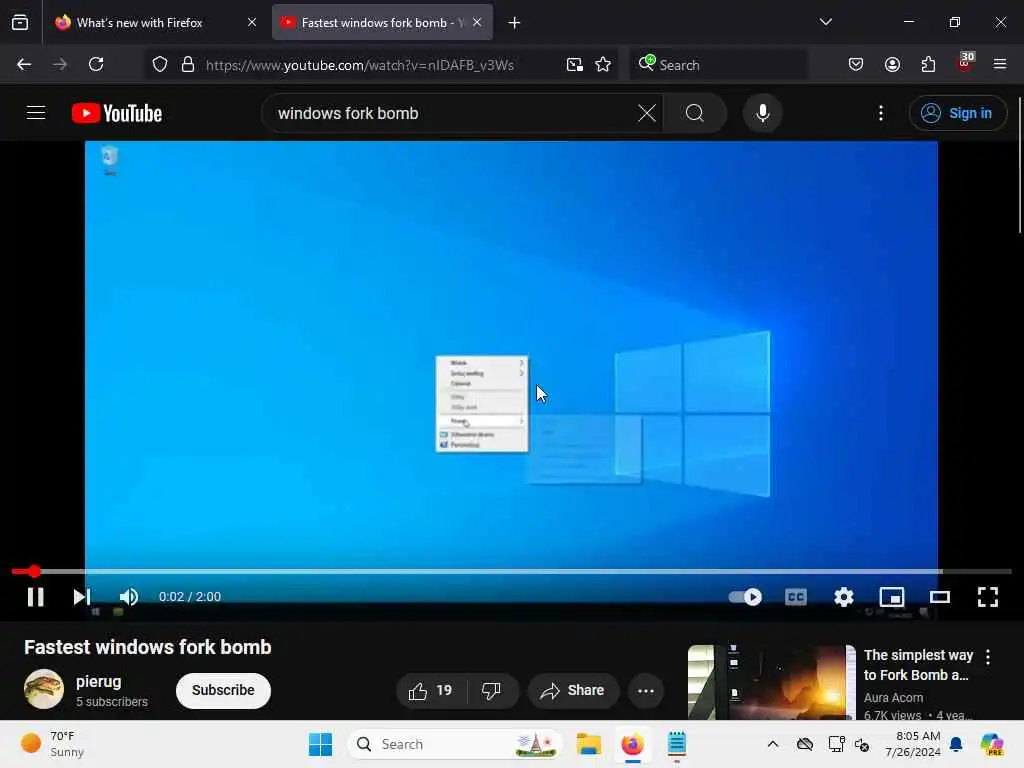
Task: Open Firefox extensions puzzle icon
Action: (x=928, y=65)
